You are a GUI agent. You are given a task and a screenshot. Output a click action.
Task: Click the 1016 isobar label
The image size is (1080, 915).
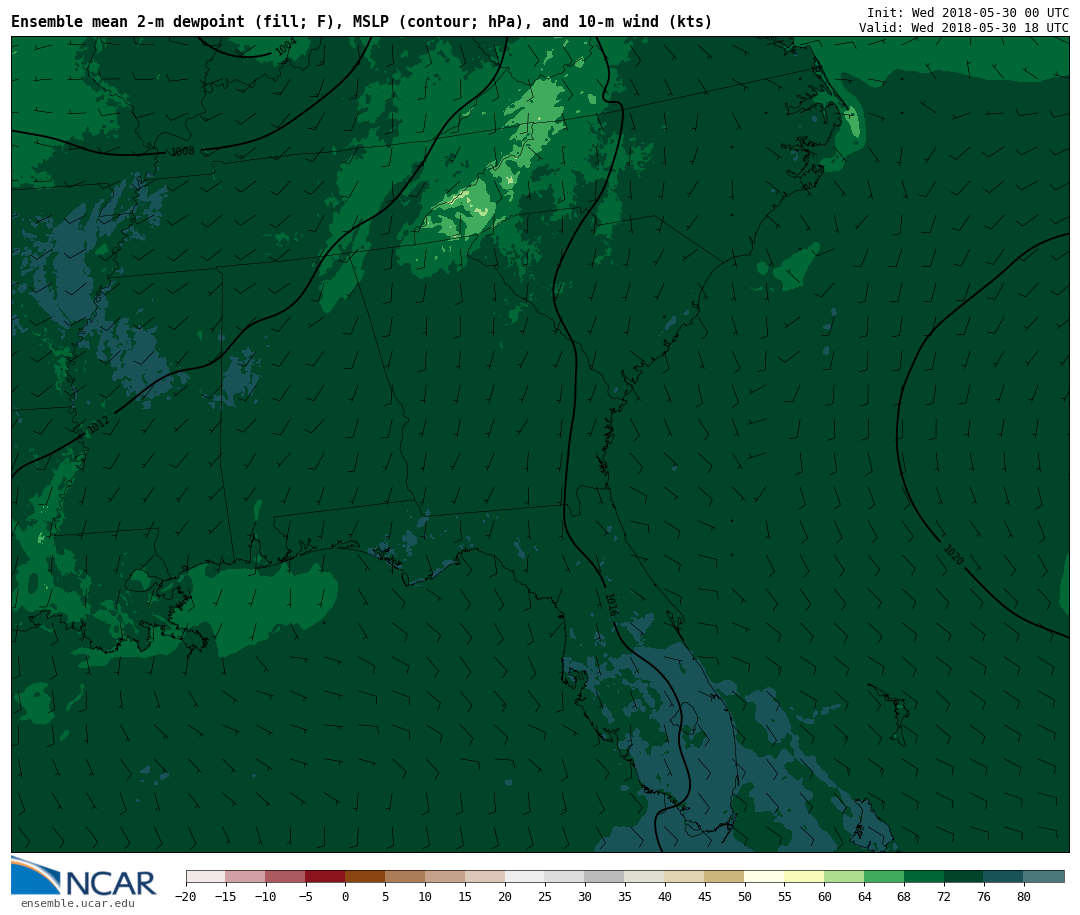coord(611,604)
